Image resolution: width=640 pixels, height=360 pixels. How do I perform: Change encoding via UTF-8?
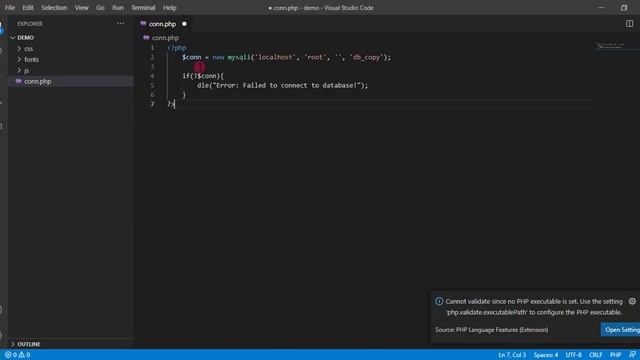pyautogui.click(x=573, y=355)
